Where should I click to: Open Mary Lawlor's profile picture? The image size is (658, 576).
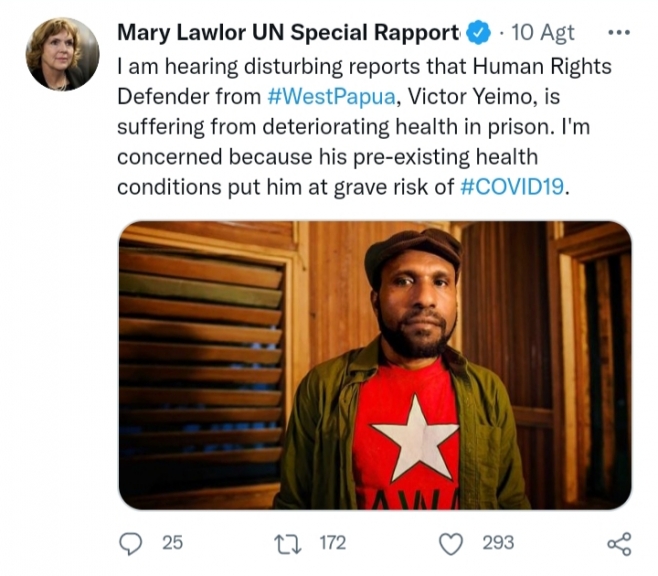[x=62, y=54]
